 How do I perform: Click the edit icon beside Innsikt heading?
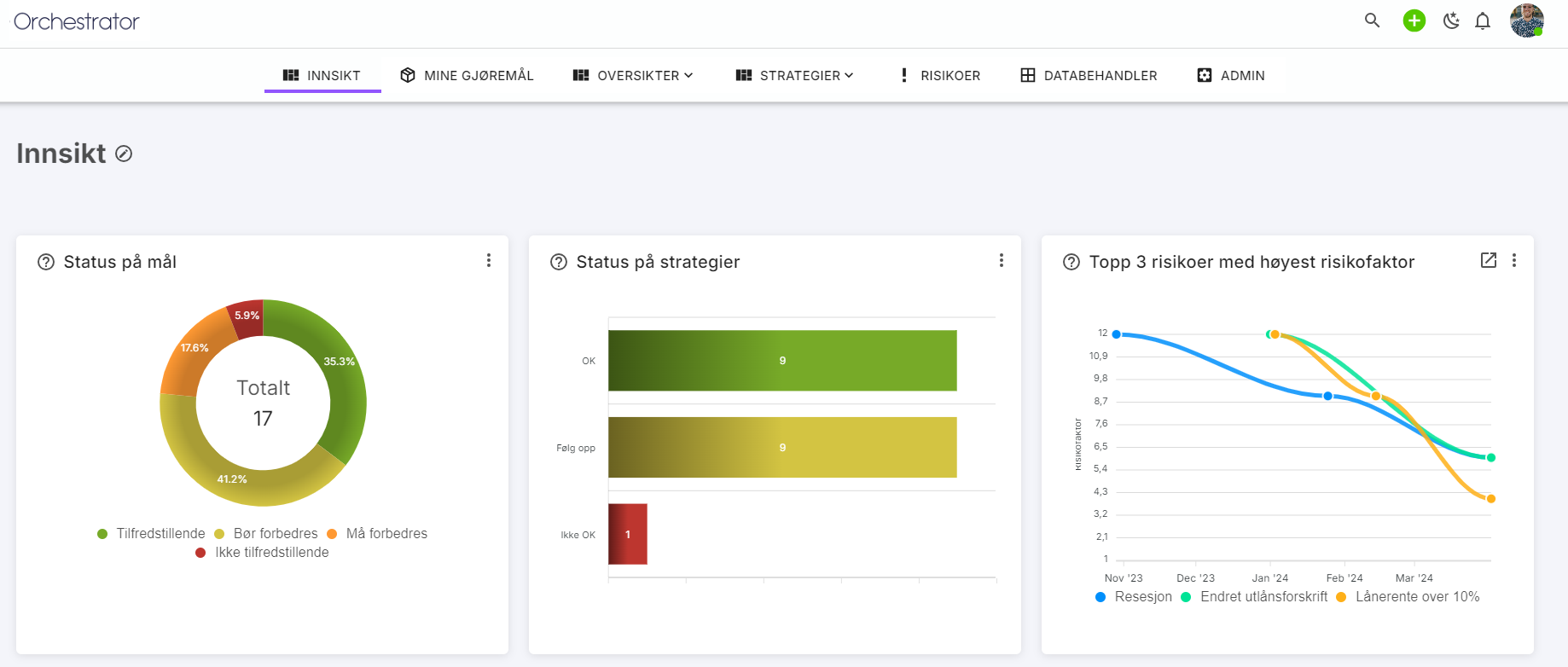click(x=124, y=154)
